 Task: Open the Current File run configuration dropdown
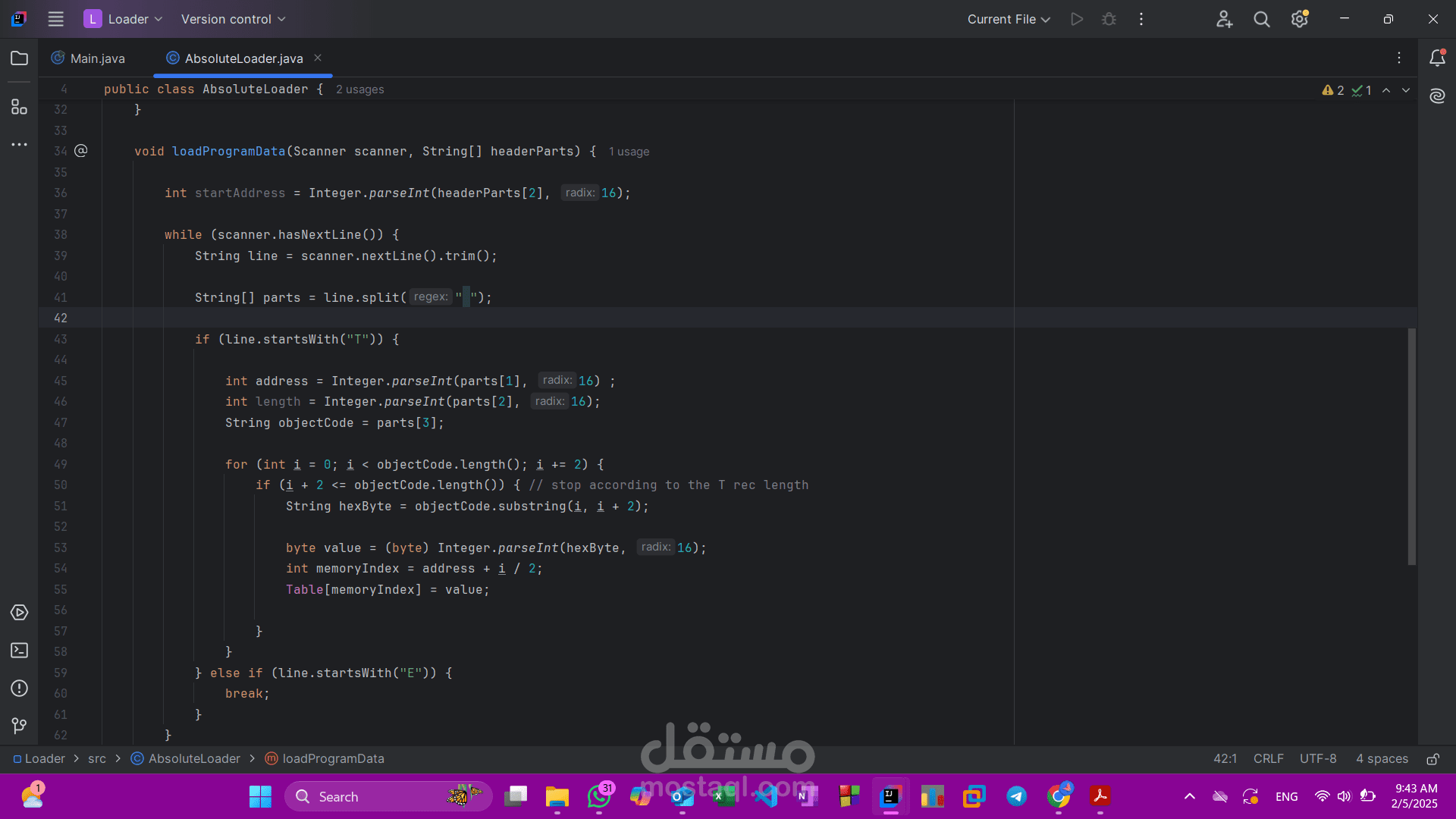tap(1008, 19)
